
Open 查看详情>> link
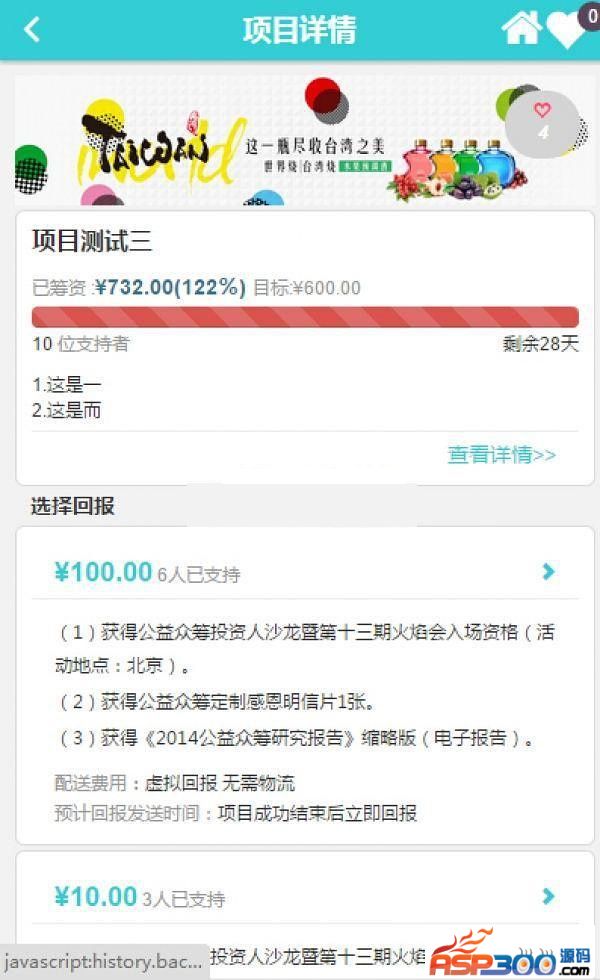pos(501,454)
